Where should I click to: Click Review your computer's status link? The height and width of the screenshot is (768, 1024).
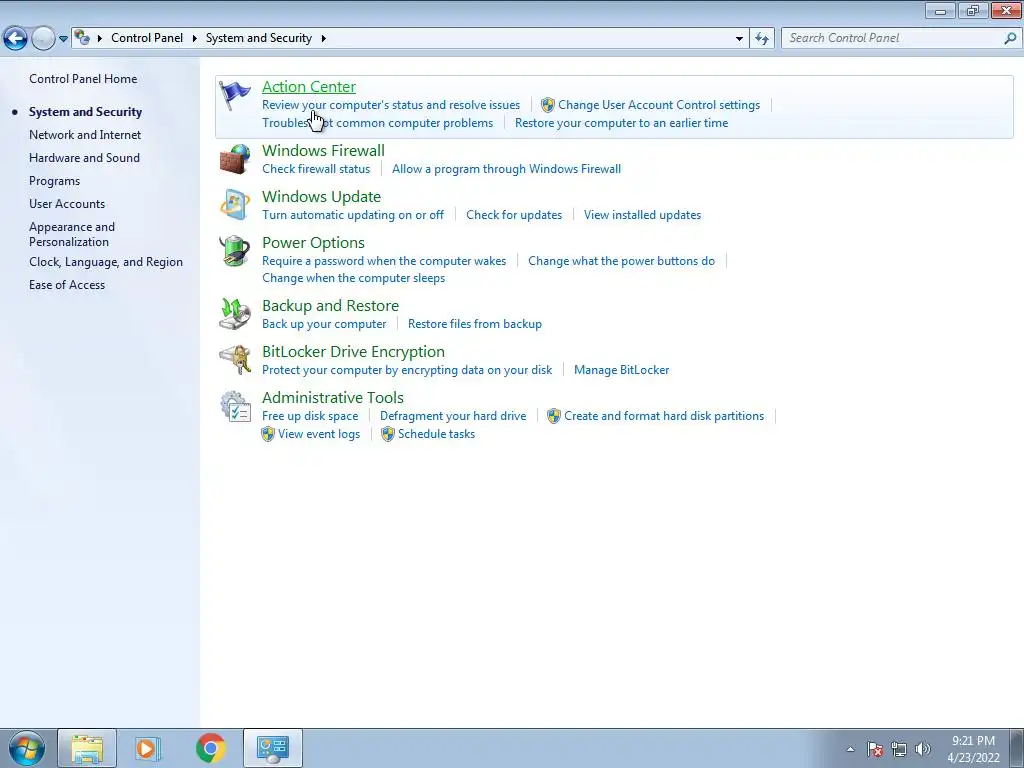pos(391,105)
